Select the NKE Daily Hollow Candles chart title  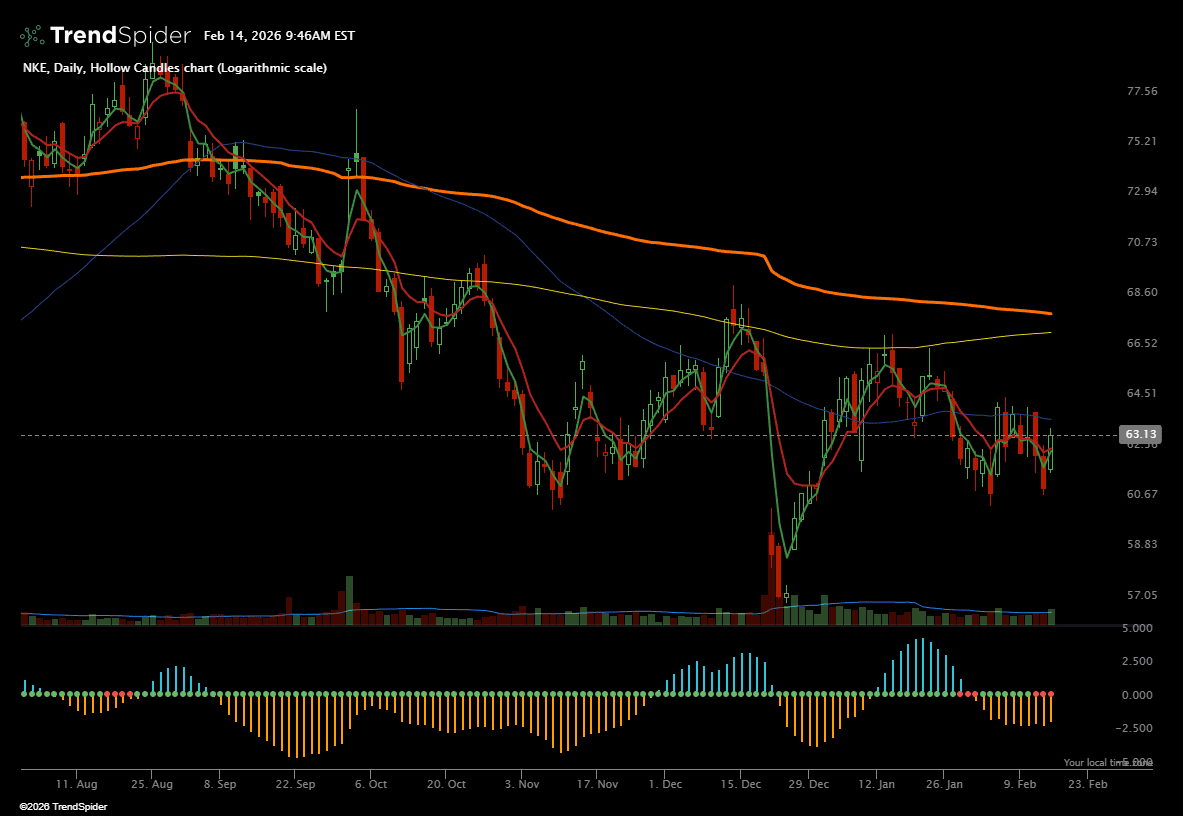pos(175,68)
